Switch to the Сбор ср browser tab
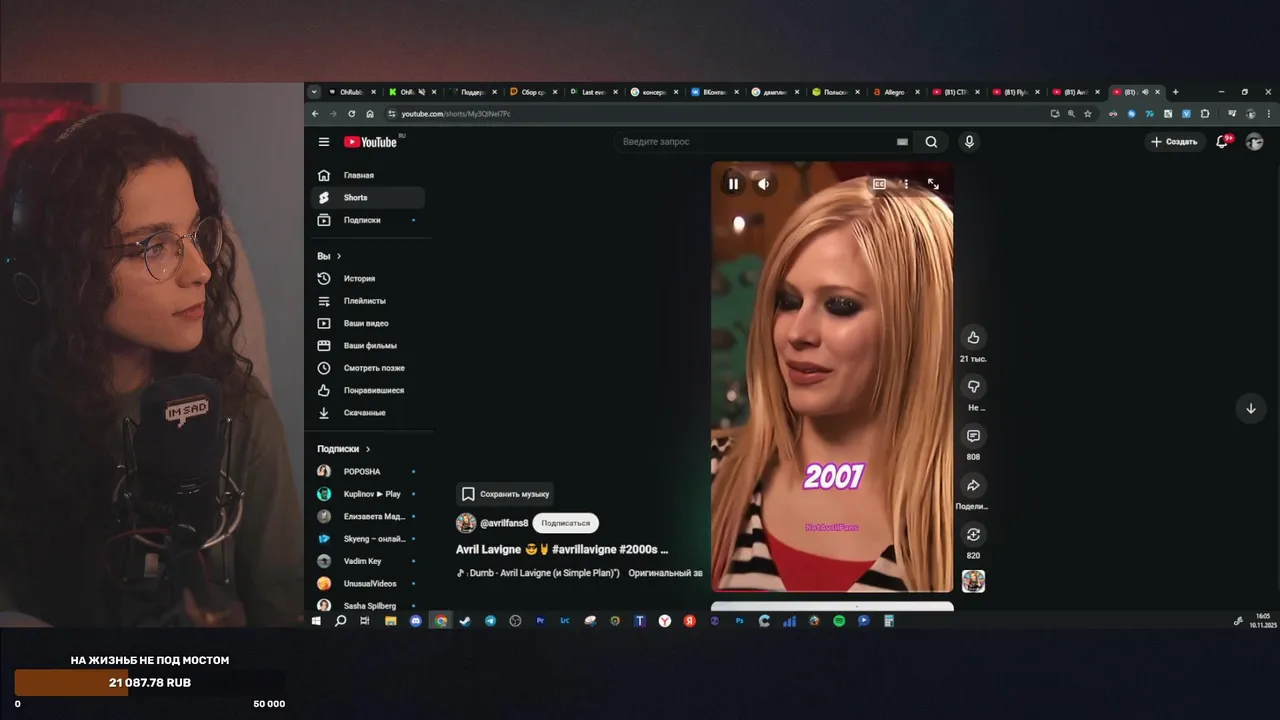Image resolution: width=1280 pixels, height=720 pixels. point(532,92)
